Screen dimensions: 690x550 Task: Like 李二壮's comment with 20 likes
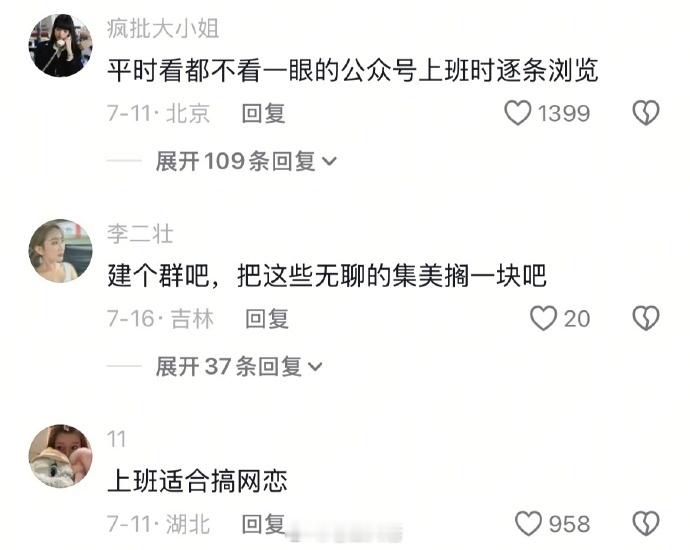(543, 318)
